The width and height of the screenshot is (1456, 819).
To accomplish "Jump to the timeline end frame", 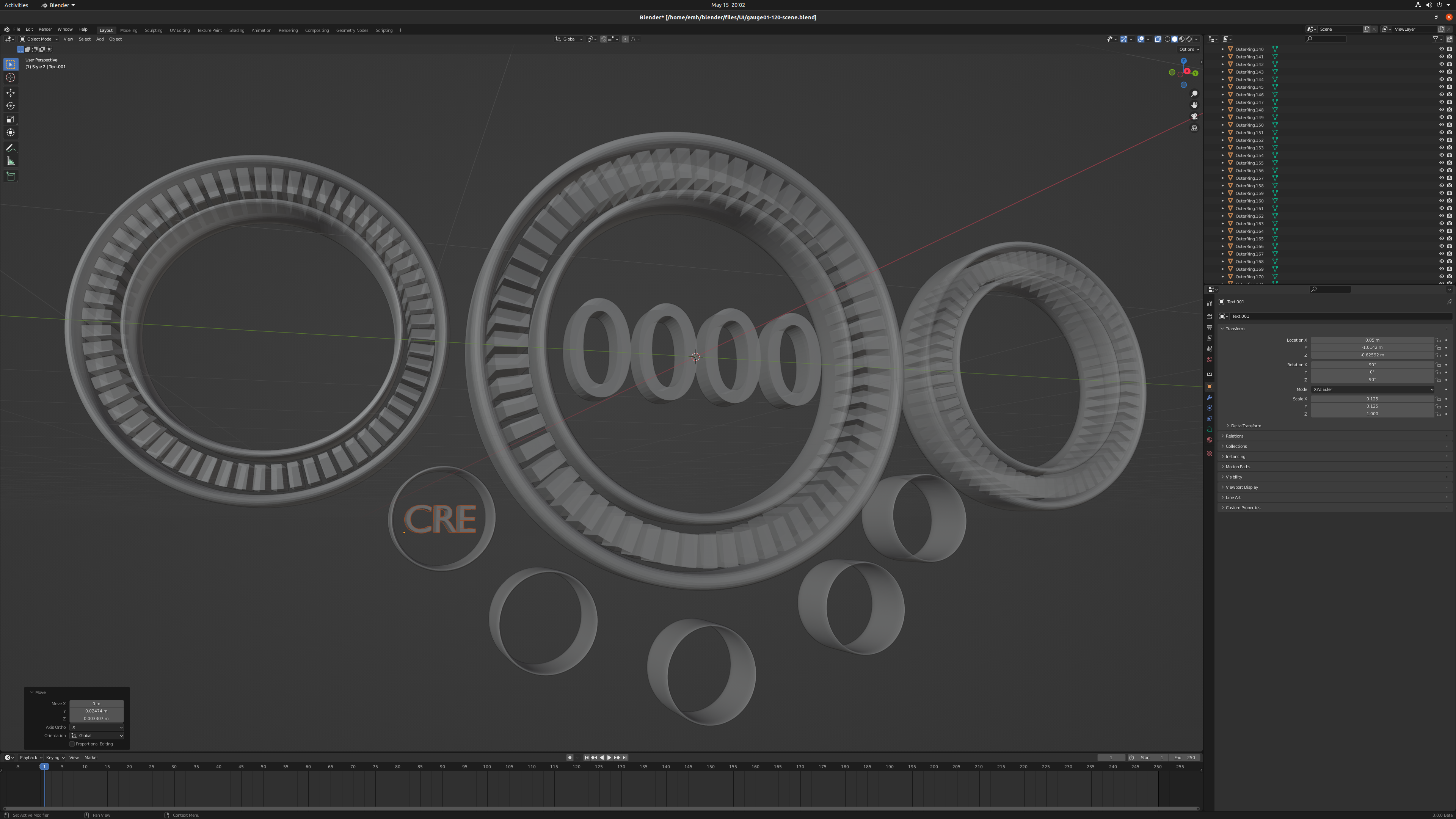I will [624, 758].
